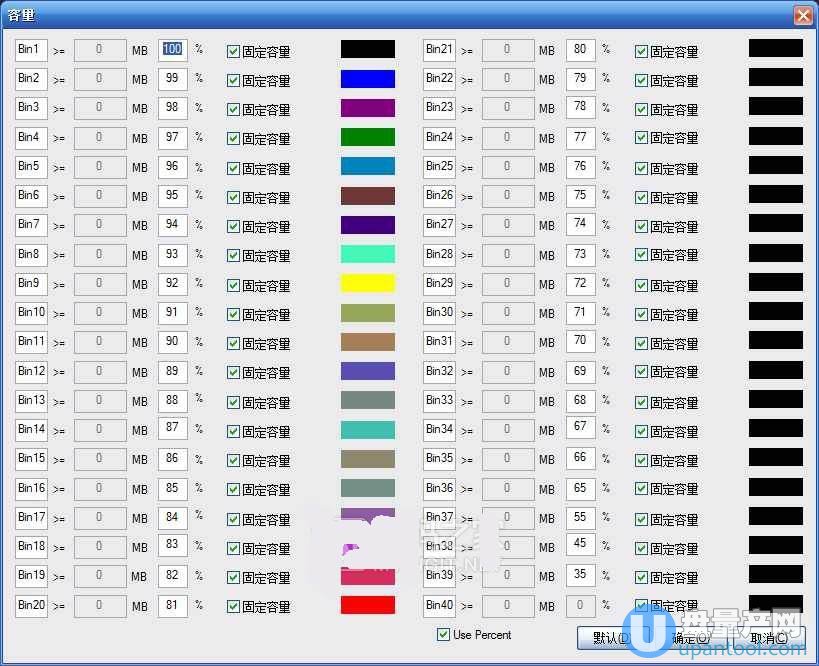This screenshot has width=819, height=666.
Task: Toggle the 固定容量 checkbox for Bin25
Action: click(642, 168)
